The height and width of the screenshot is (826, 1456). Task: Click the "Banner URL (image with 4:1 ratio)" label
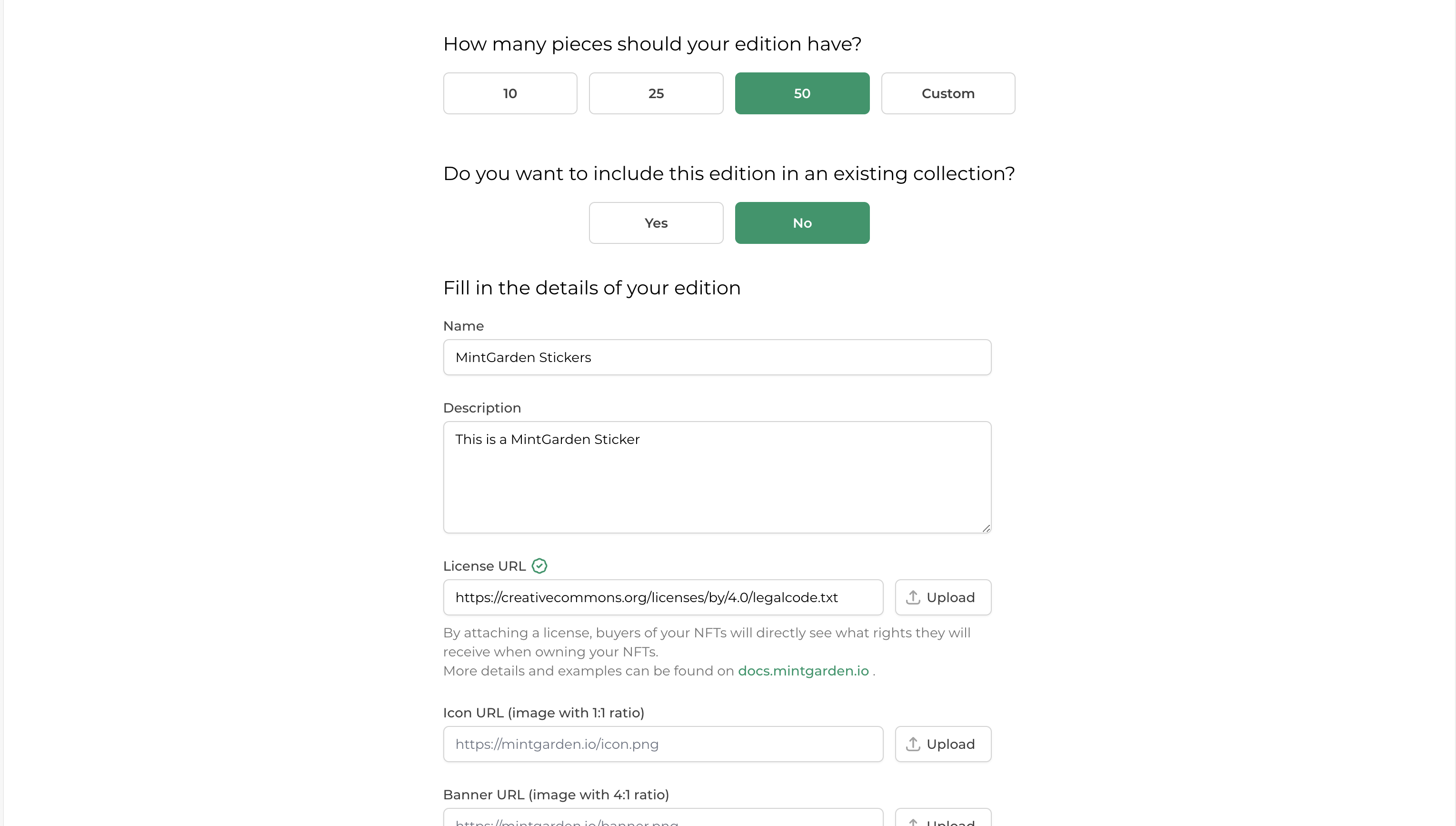click(556, 795)
